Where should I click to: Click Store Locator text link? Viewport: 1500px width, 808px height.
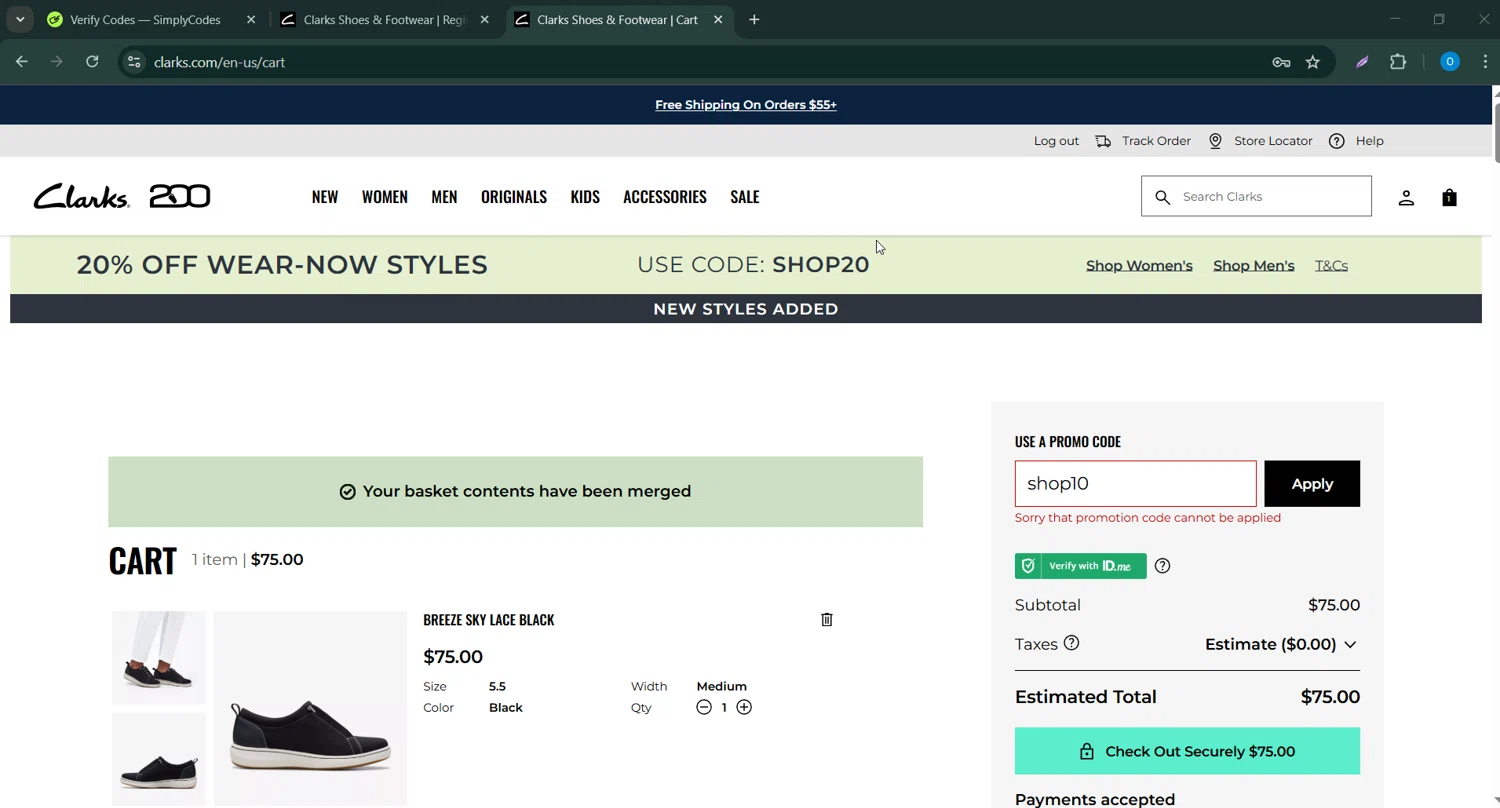pos(1273,141)
